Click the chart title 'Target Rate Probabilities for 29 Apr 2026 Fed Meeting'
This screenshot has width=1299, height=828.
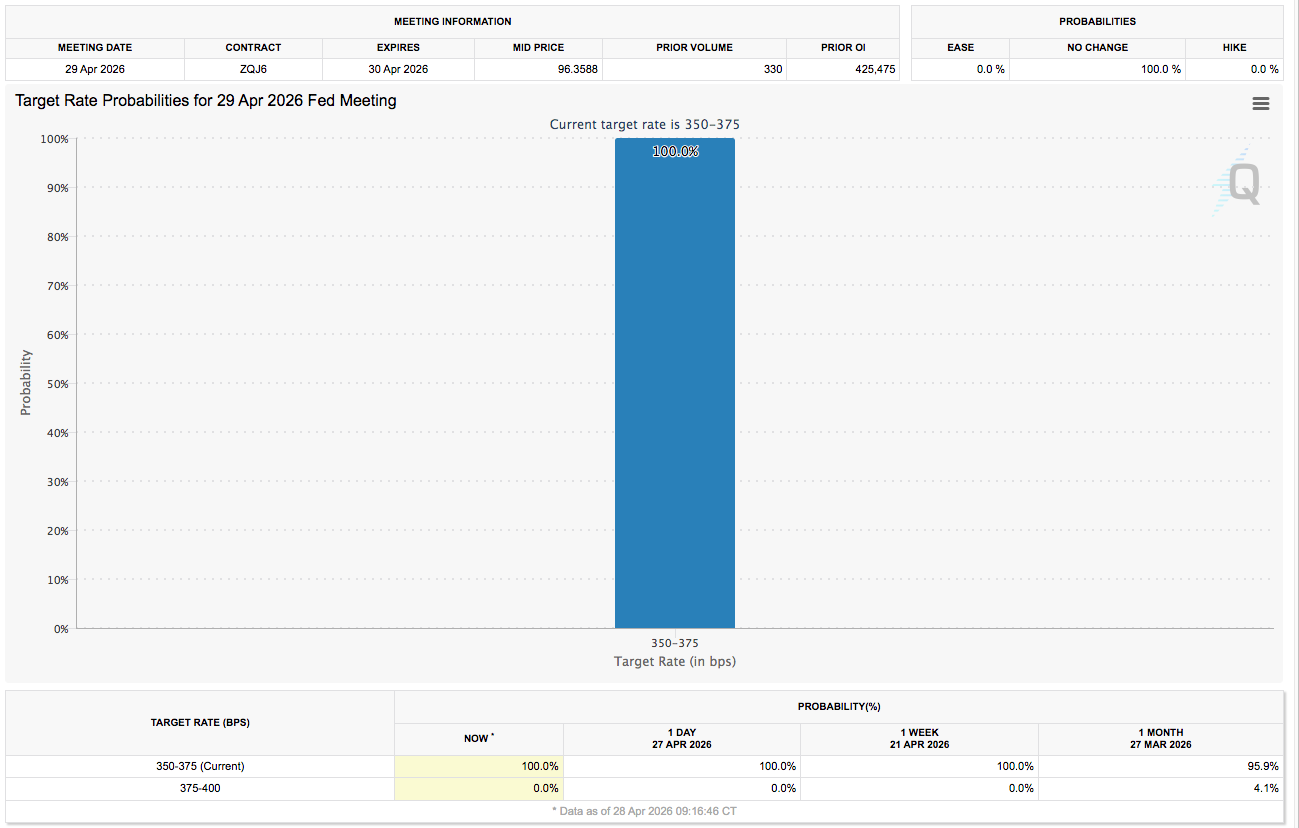coord(206,101)
